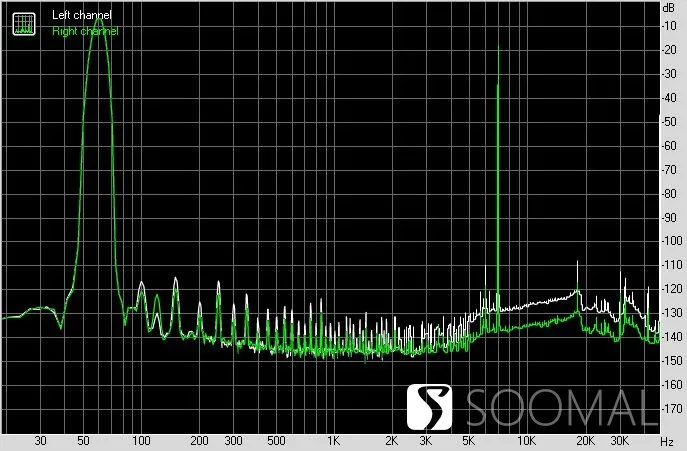This screenshot has height=451, width=687.
Task: Click the '10K' frequency axis label
Action: tap(526, 440)
